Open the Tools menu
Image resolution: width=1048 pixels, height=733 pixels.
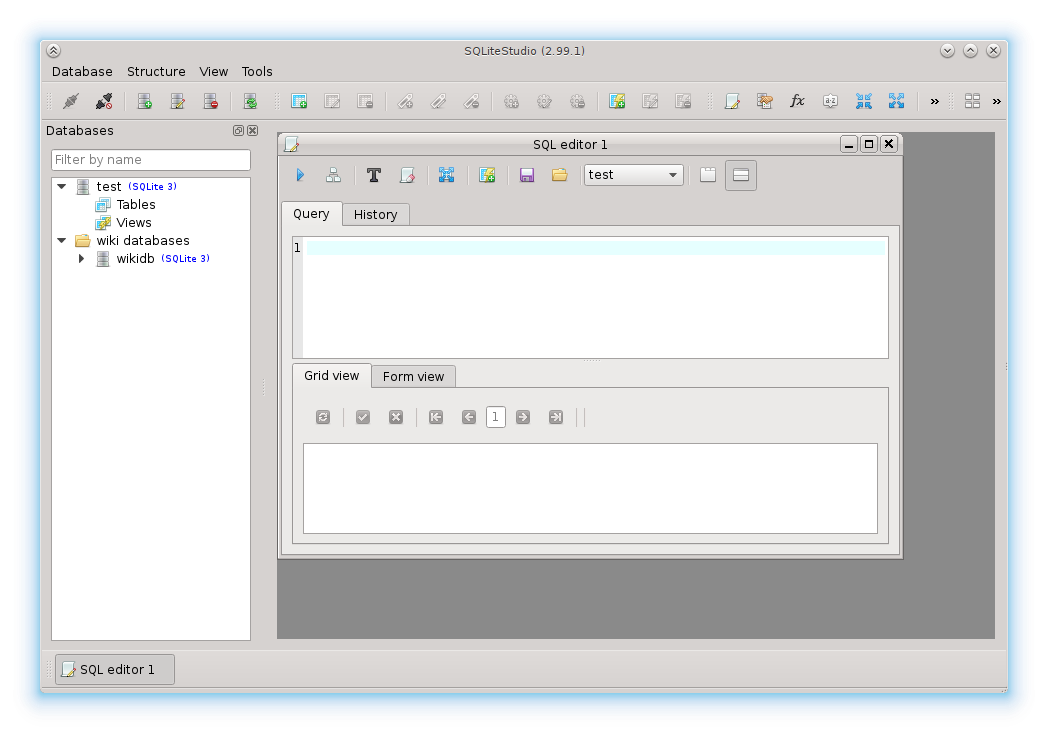[257, 71]
